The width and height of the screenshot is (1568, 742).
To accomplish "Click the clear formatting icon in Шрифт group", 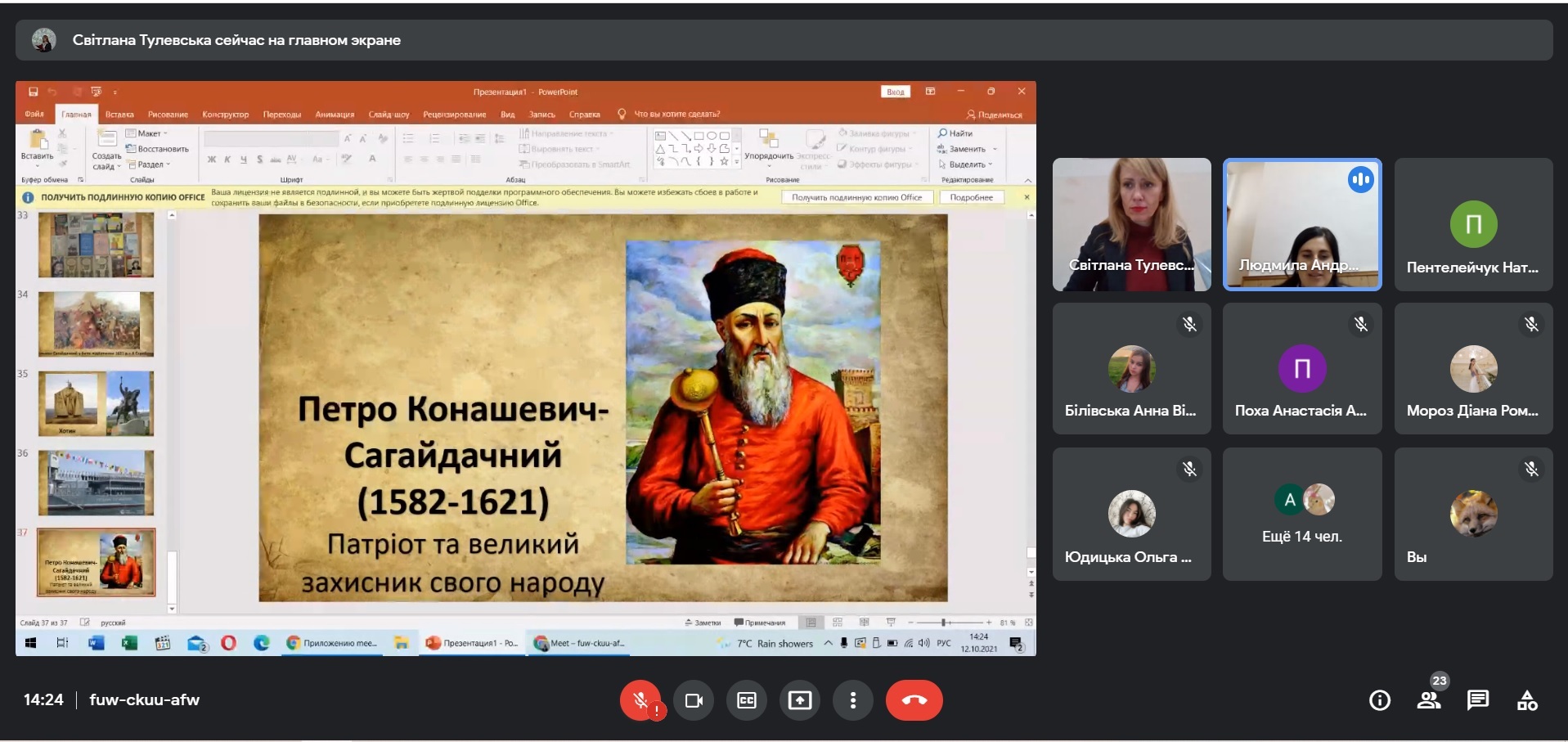I will click(x=382, y=139).
